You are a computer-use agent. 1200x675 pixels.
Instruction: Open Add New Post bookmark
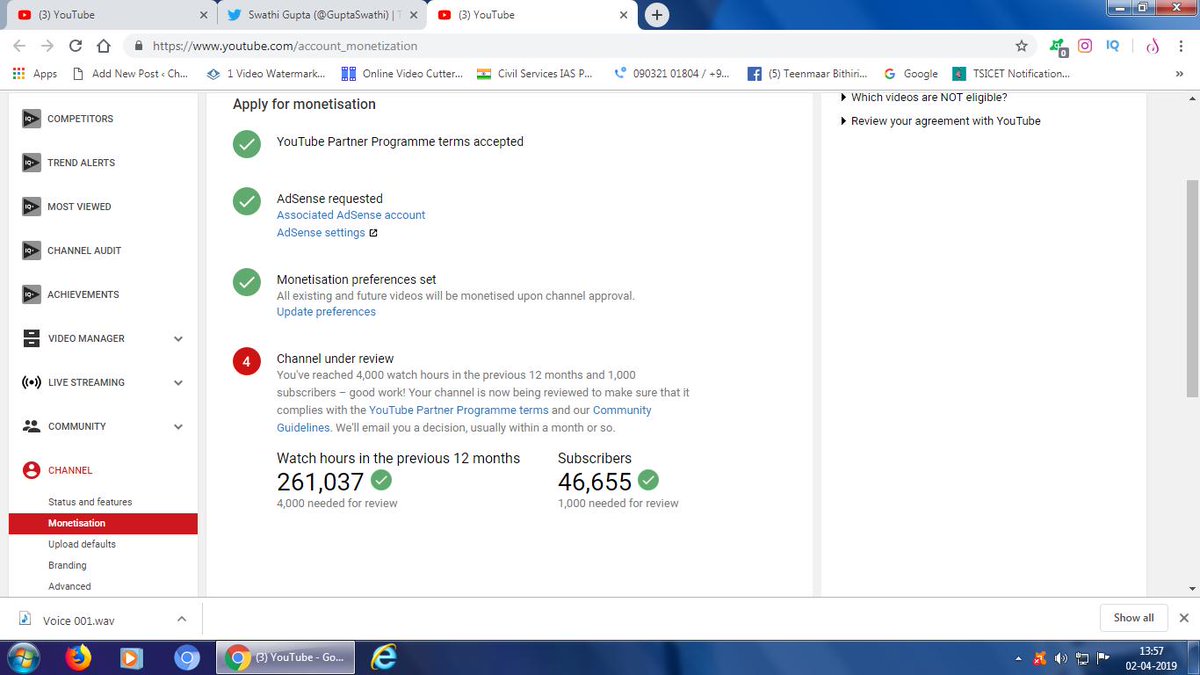[x=130, y=73]
